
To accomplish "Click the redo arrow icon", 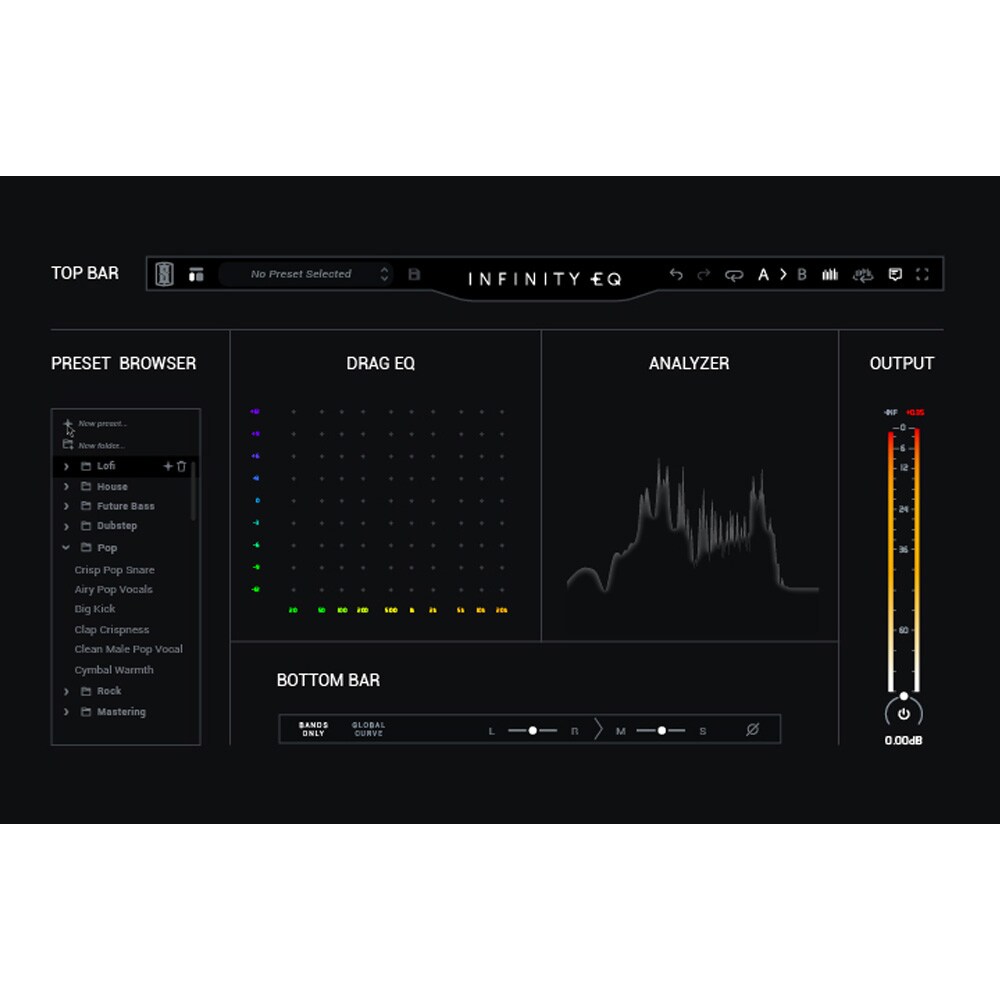I will click(703, 274).
